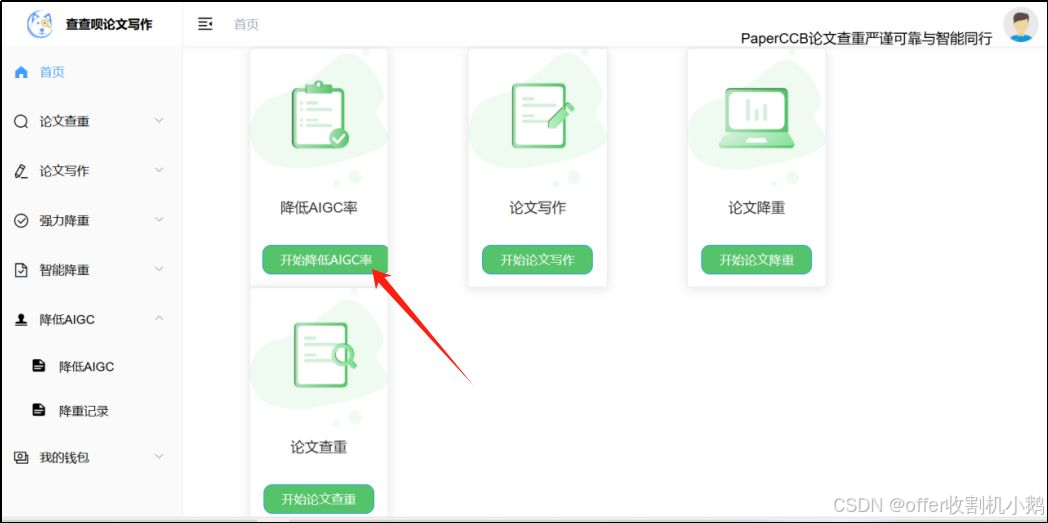Click the checkmark circle icon beside 强力降重
The width and height of the screenshot is (1048, 523).
(x=21, y=220)
